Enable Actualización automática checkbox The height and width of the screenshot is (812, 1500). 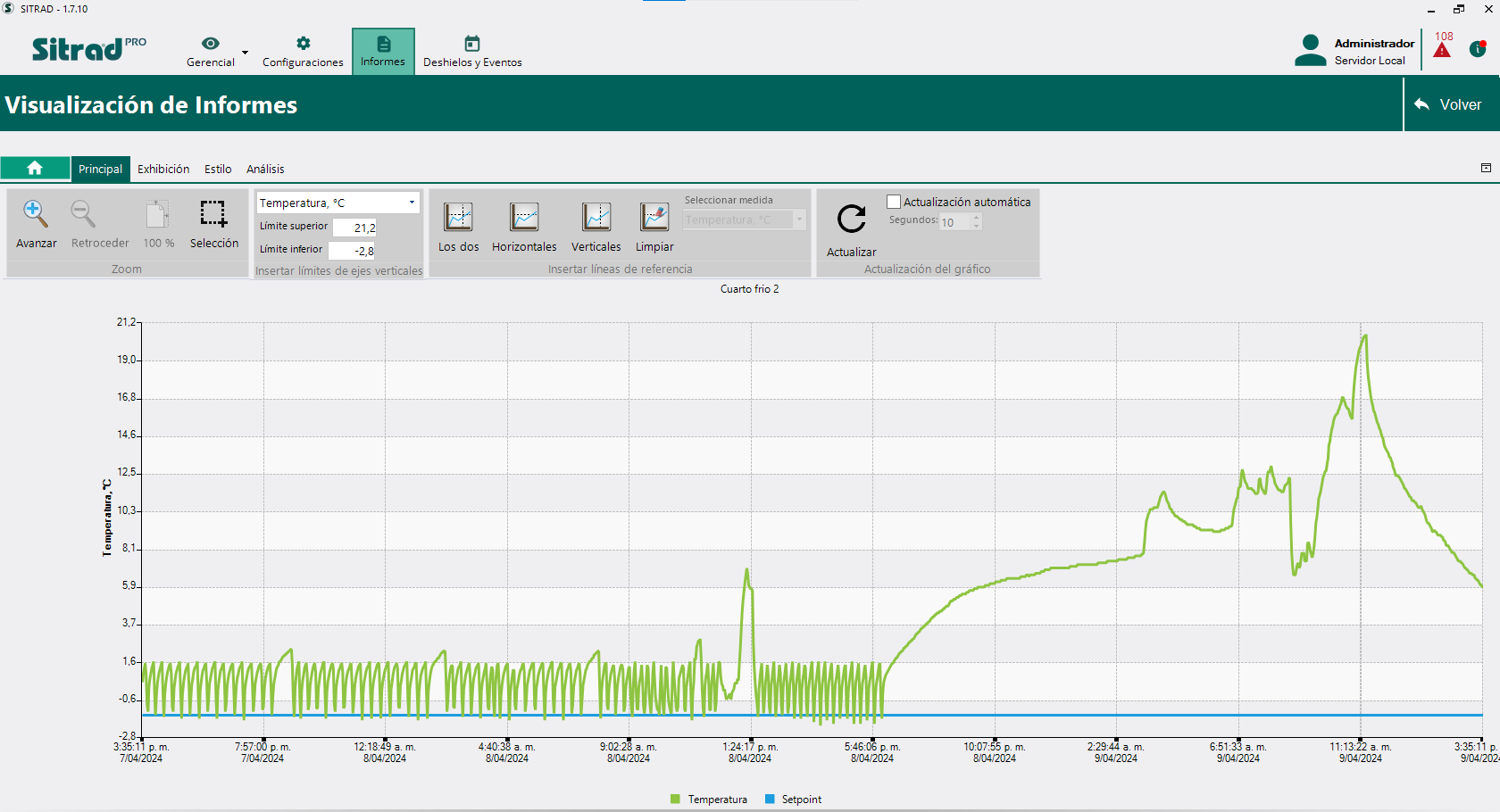(x=894, y=202)
